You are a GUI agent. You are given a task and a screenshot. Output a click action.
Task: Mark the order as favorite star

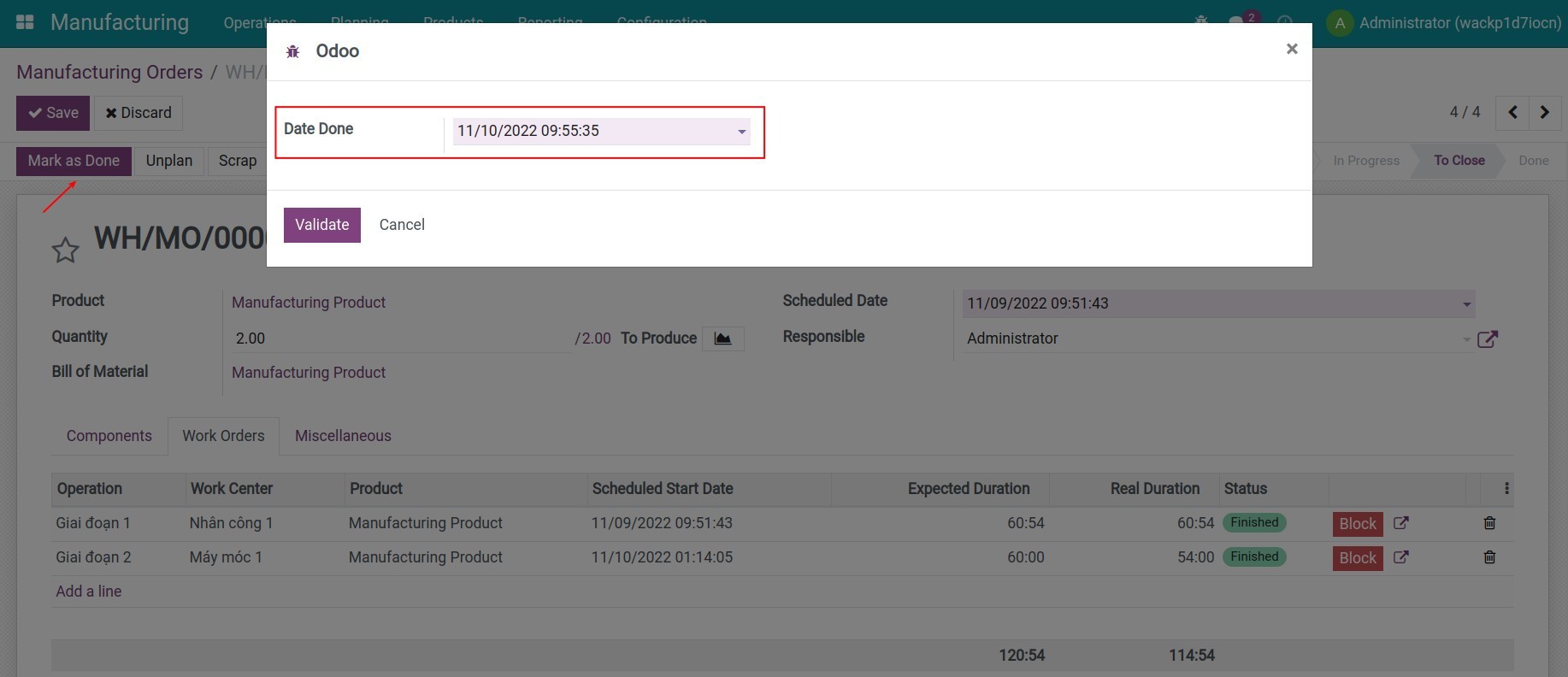[x=65, y=250]
